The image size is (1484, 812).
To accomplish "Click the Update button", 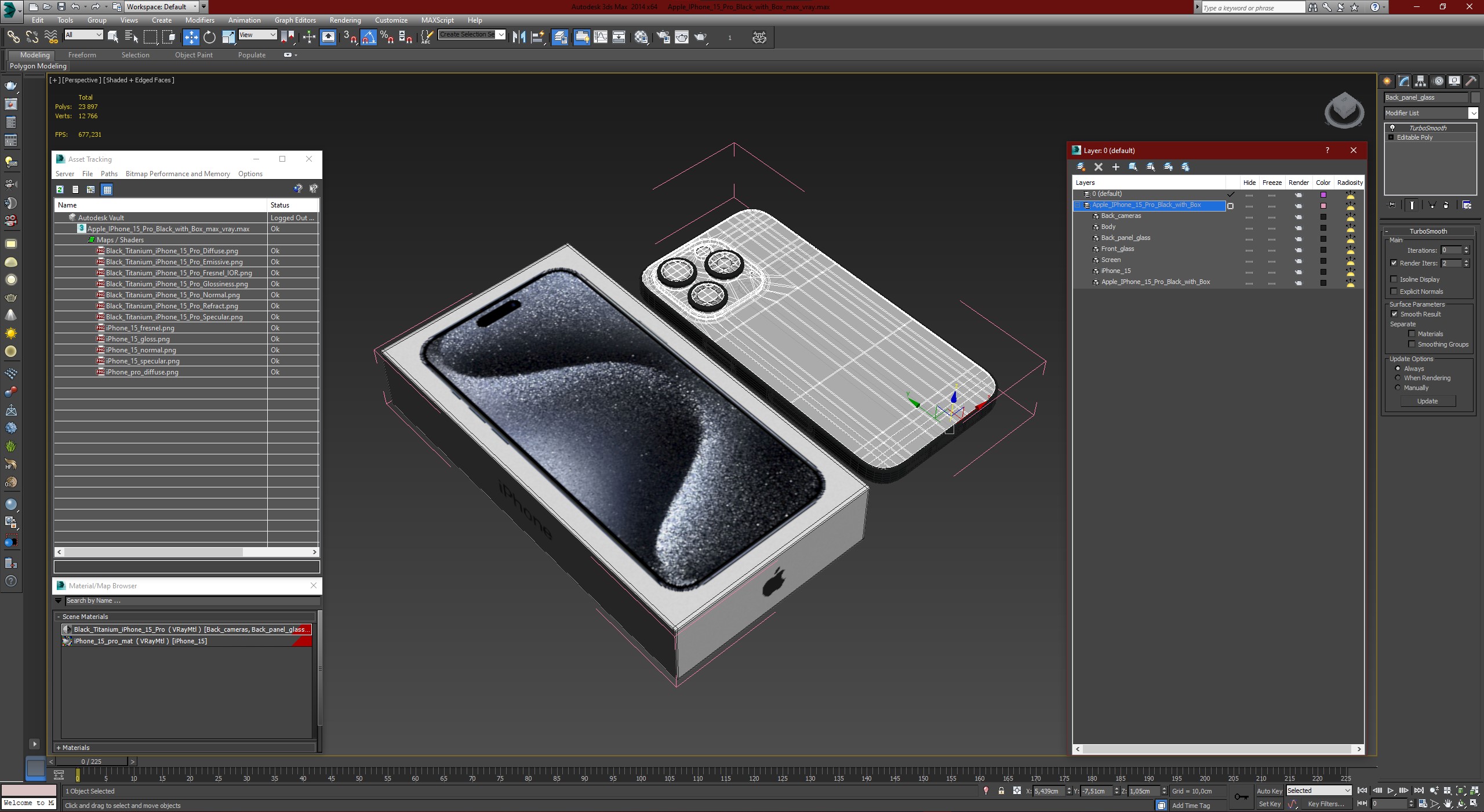I will click(x=1427, y=401).
